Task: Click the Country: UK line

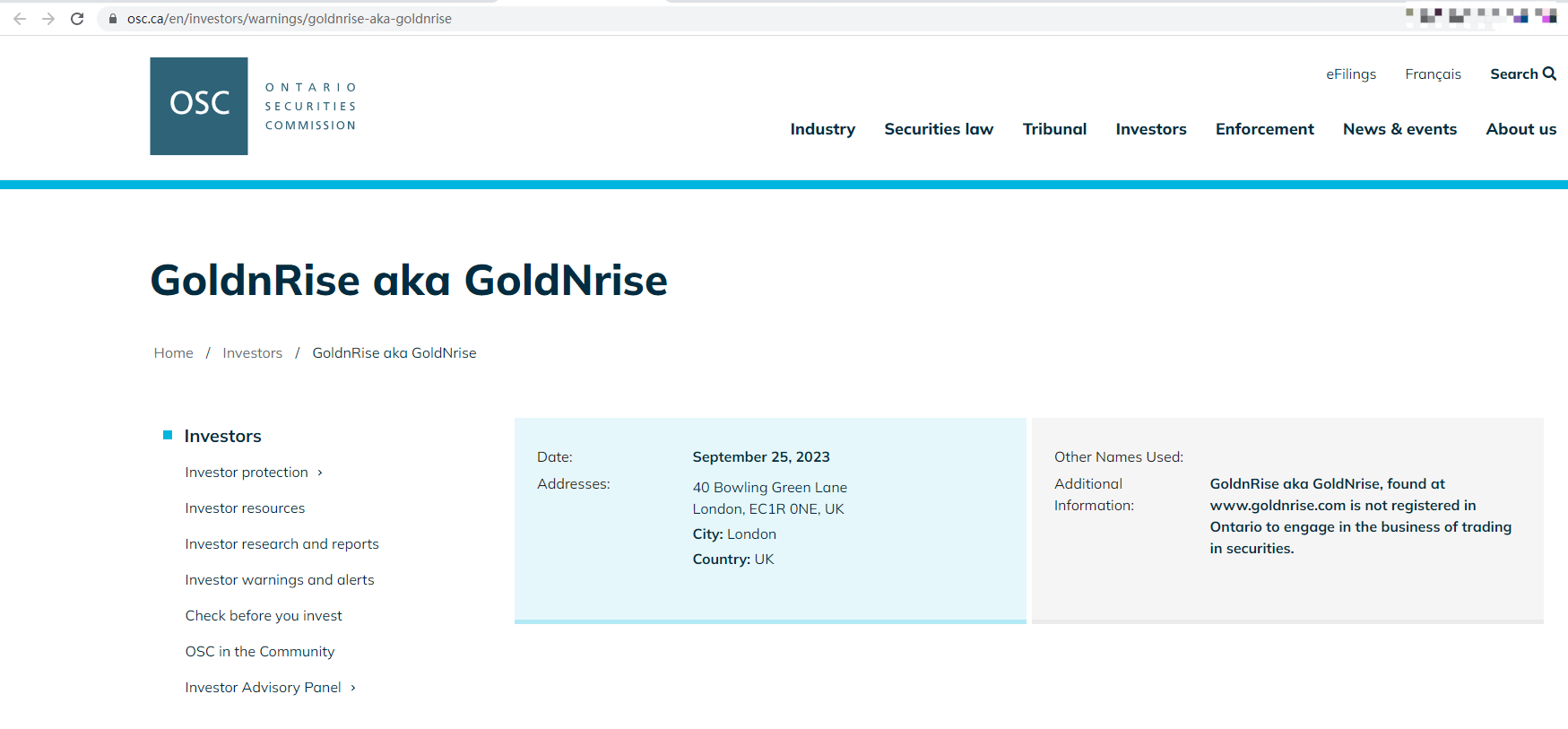Action: coord(733,560)
